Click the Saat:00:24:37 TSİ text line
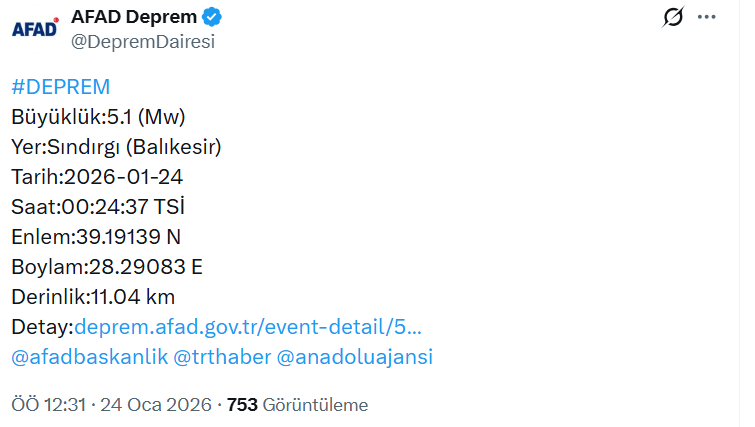This screenshot has width=755, height=427. pos(98,207)
